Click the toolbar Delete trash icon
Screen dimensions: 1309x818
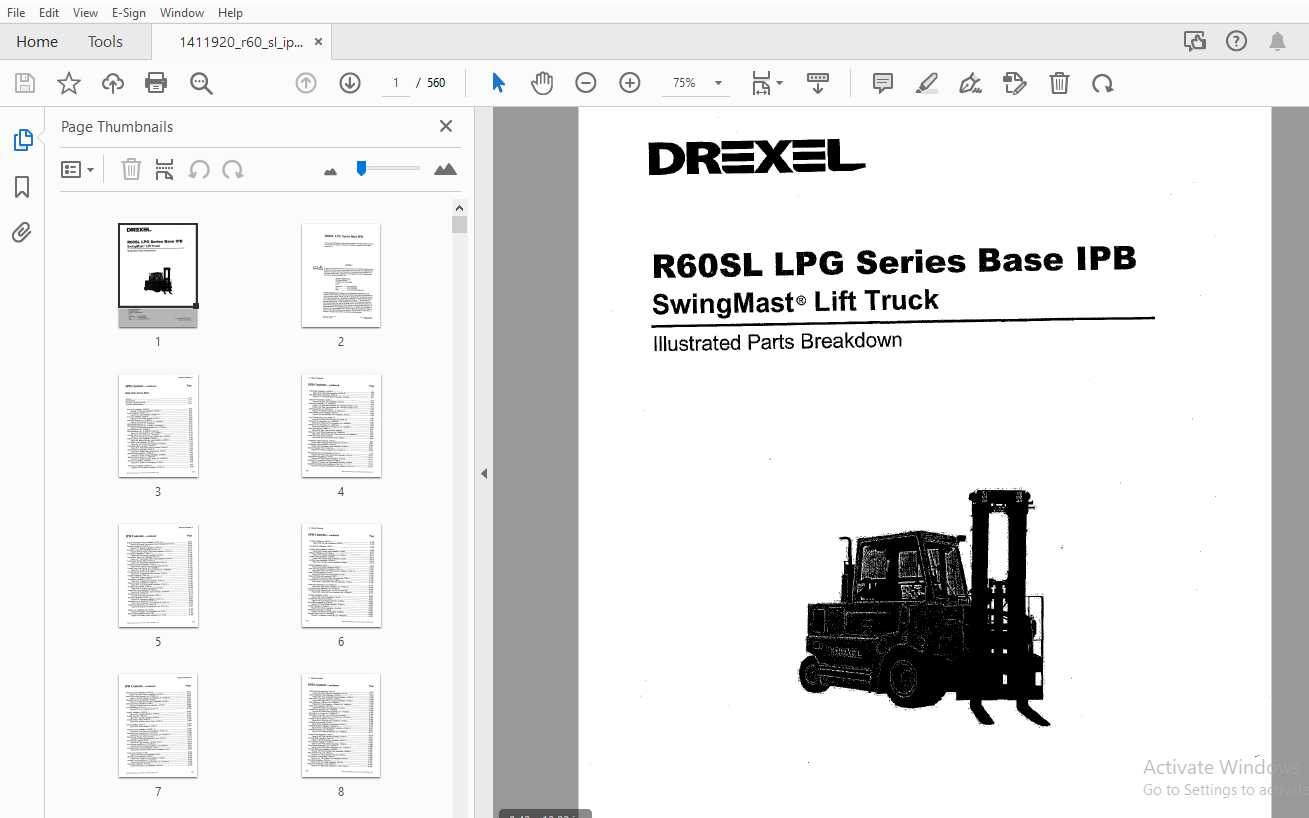[1059, 83]
